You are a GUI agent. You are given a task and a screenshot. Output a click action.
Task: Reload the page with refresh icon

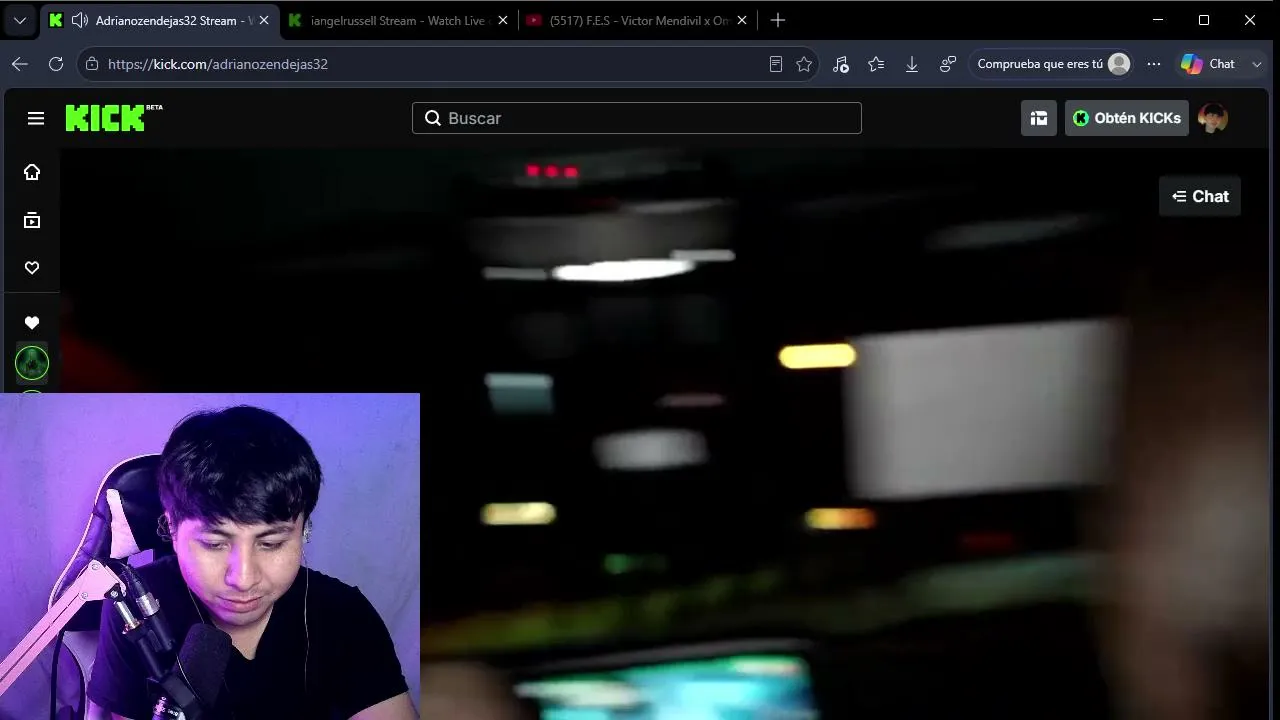(x=56, y=64)
